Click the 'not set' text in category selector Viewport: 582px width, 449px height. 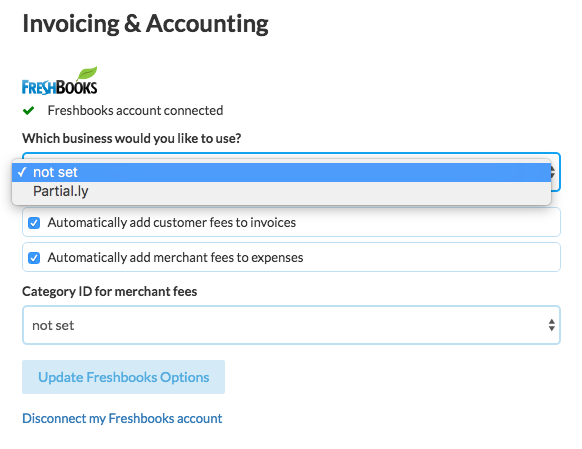point(53,325)
